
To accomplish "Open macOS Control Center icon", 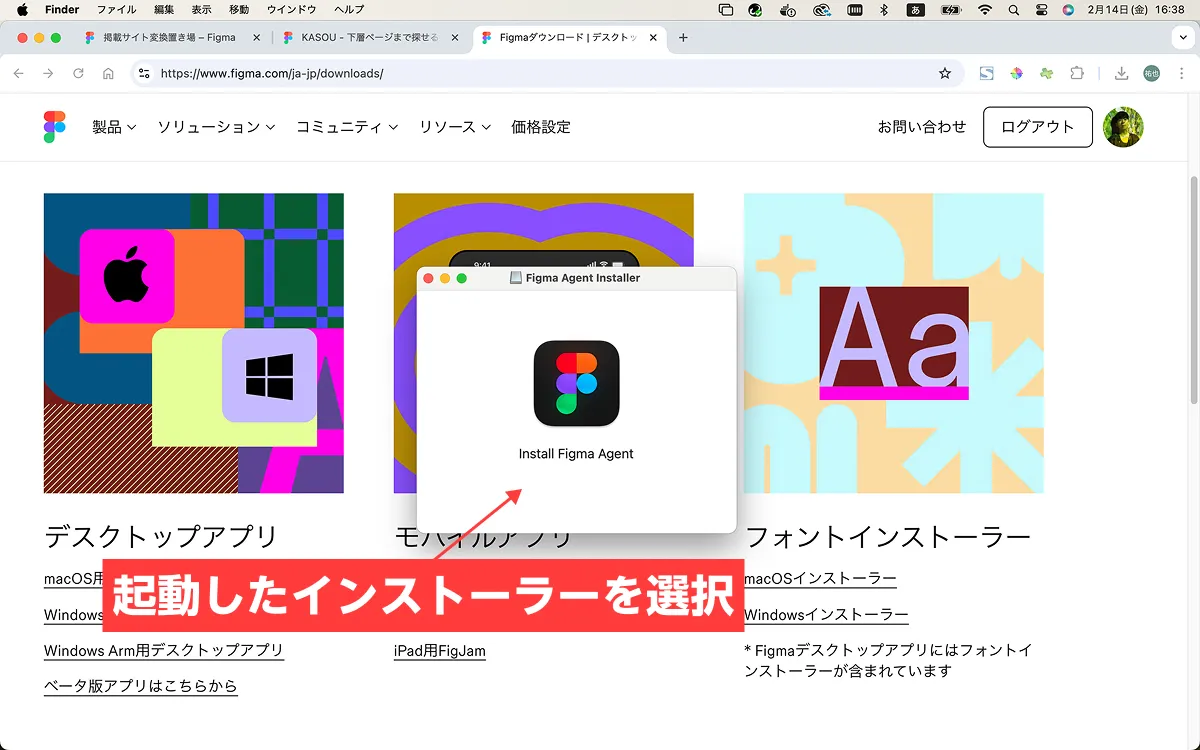I will tap(1041, 10).
